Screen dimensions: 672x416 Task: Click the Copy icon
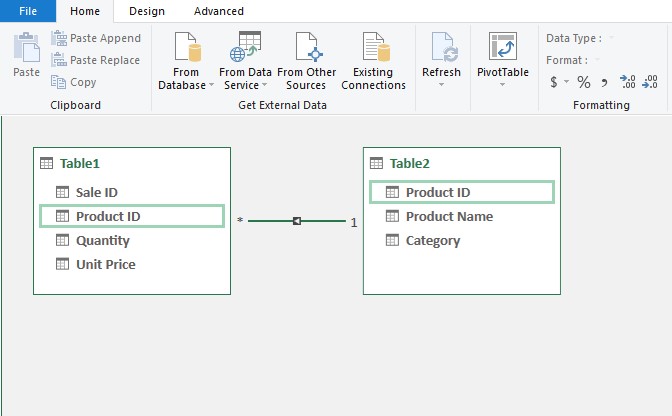[58, 82]
